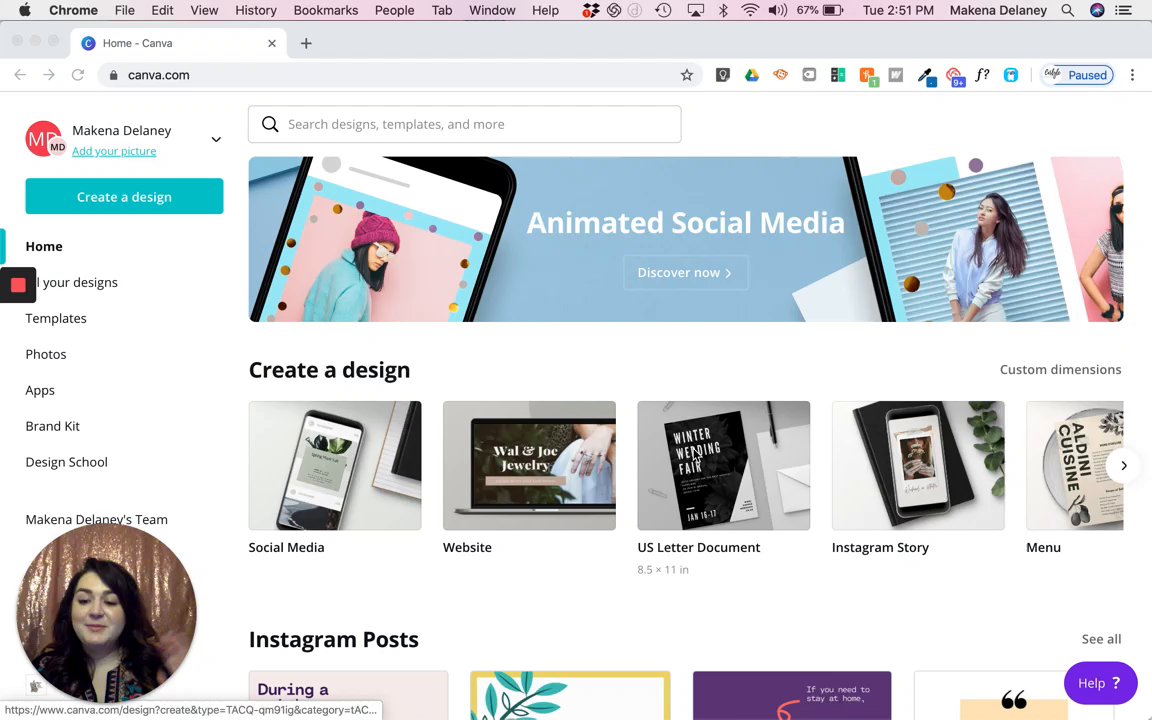
Task: Click Add your picture link
Action: 114,151
